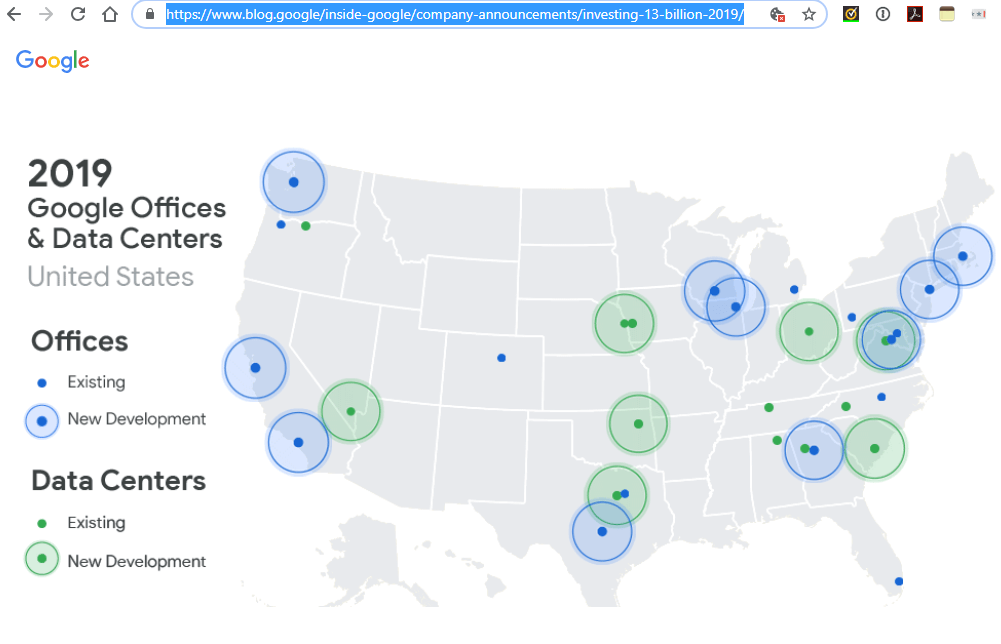Screen dimensions: 1001x644
Task: Bookmark this page using the star
Action: coord(810,14)
